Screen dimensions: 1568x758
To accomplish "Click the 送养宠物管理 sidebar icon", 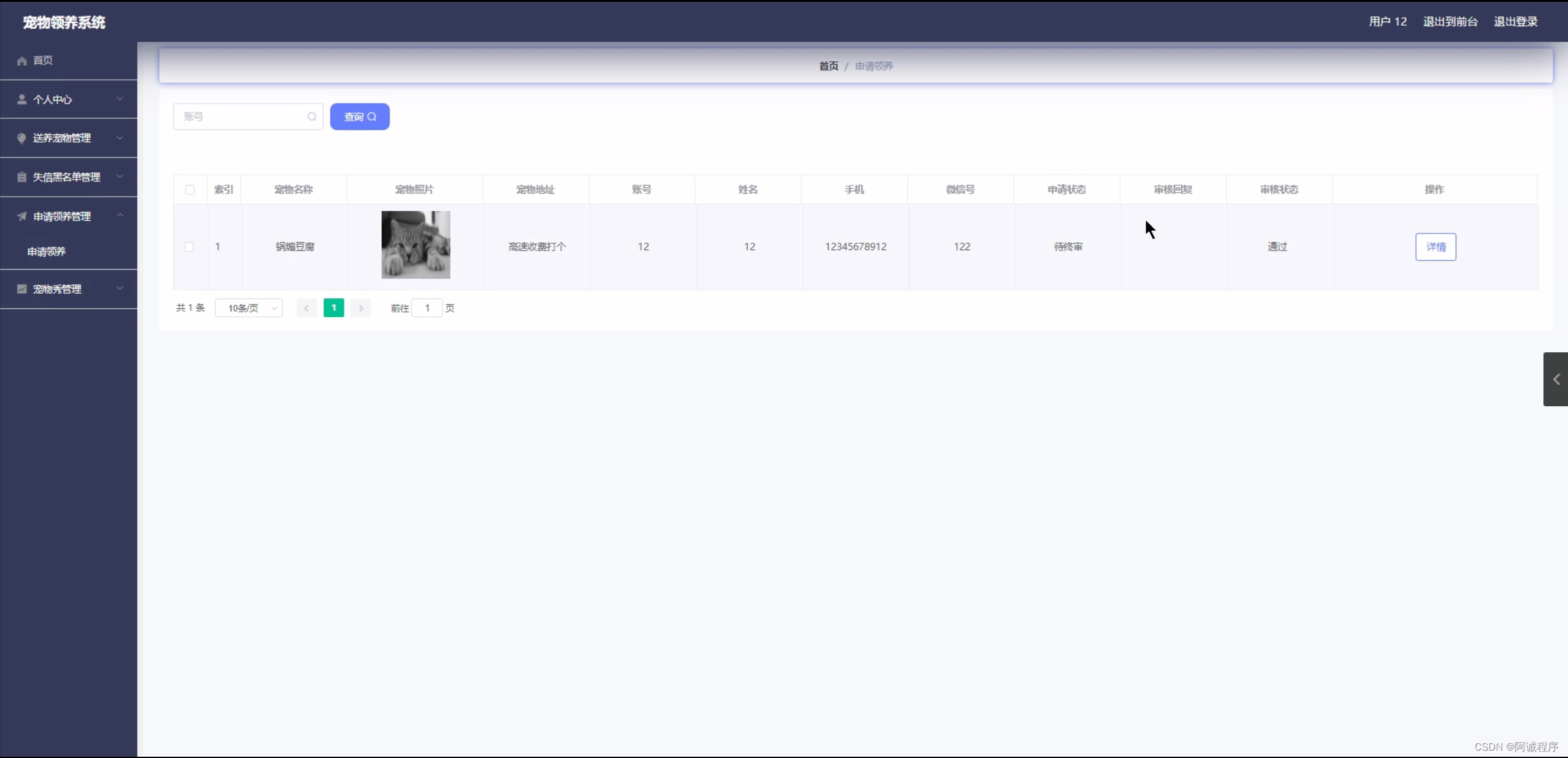I will tap(22, 138).
